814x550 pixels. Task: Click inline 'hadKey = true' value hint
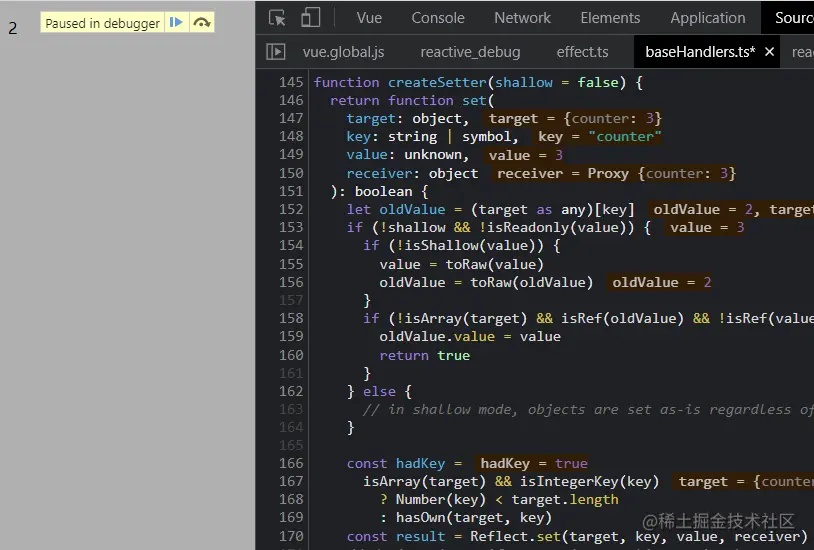(x=534, y=463)
